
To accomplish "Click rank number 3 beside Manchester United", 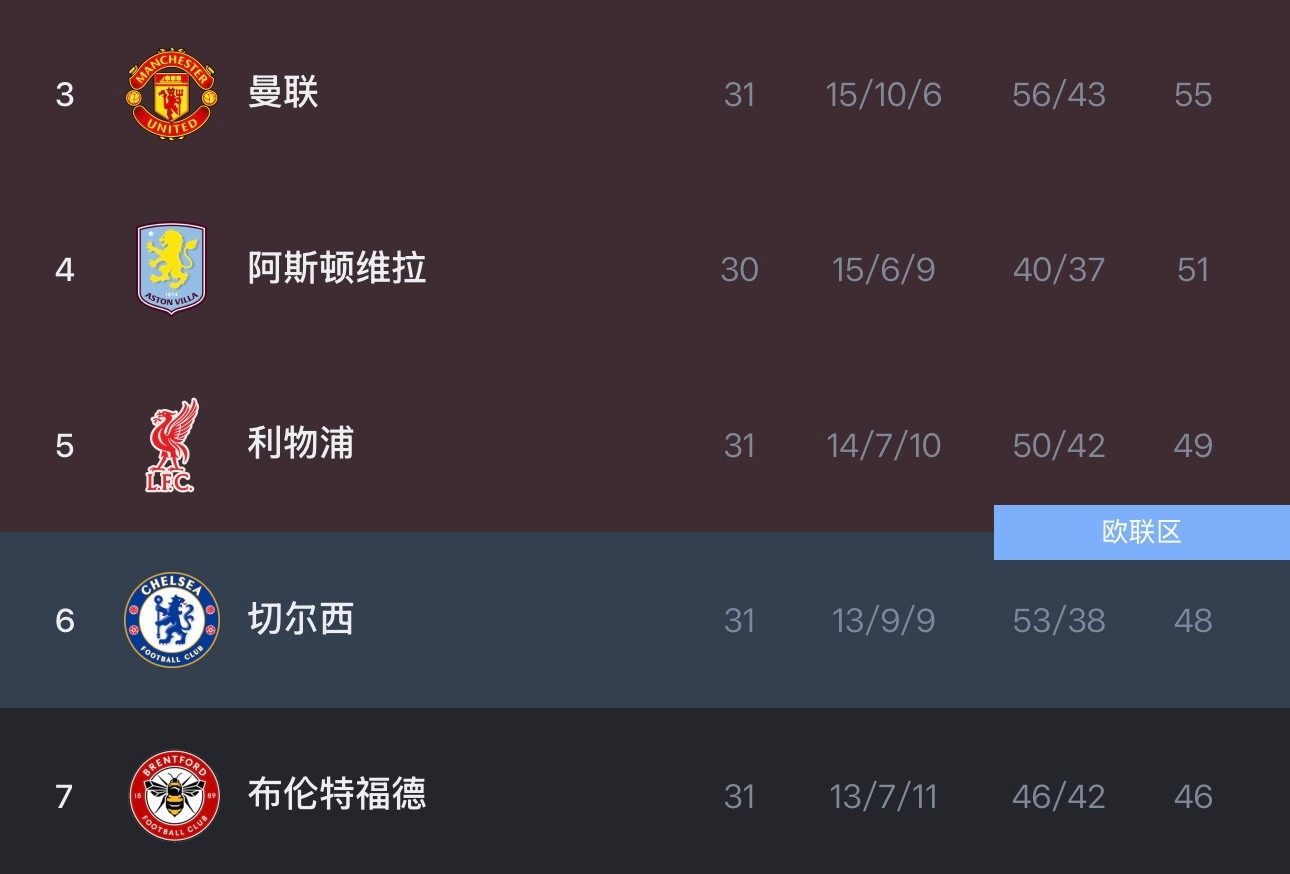I will pos(64,93).
